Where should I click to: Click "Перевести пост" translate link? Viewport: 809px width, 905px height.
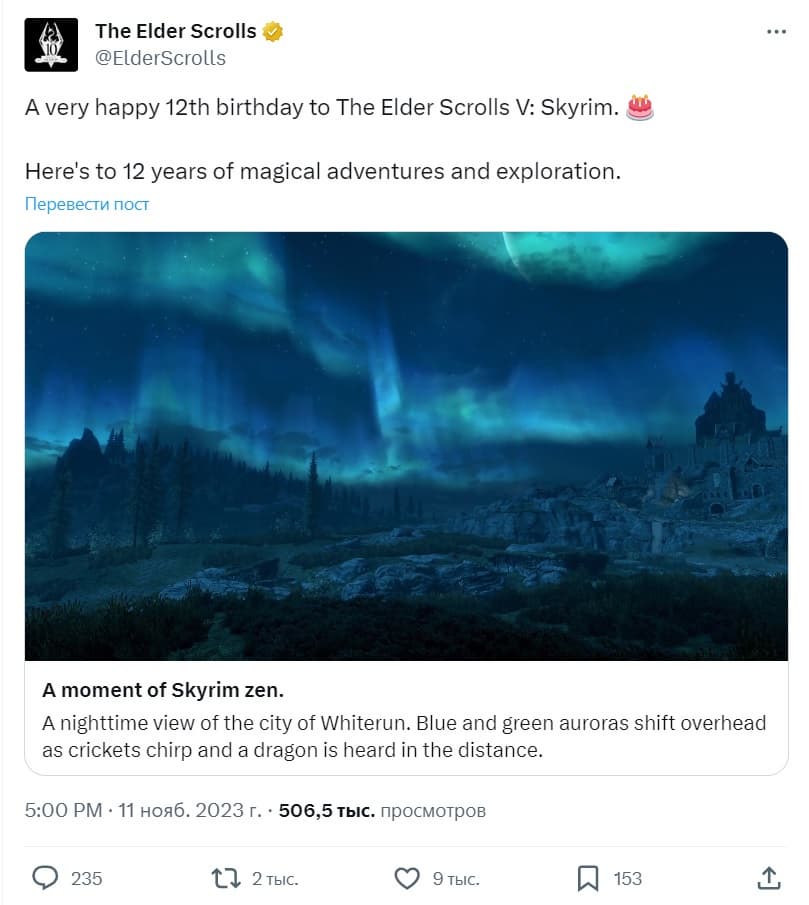tap(87, 204)
